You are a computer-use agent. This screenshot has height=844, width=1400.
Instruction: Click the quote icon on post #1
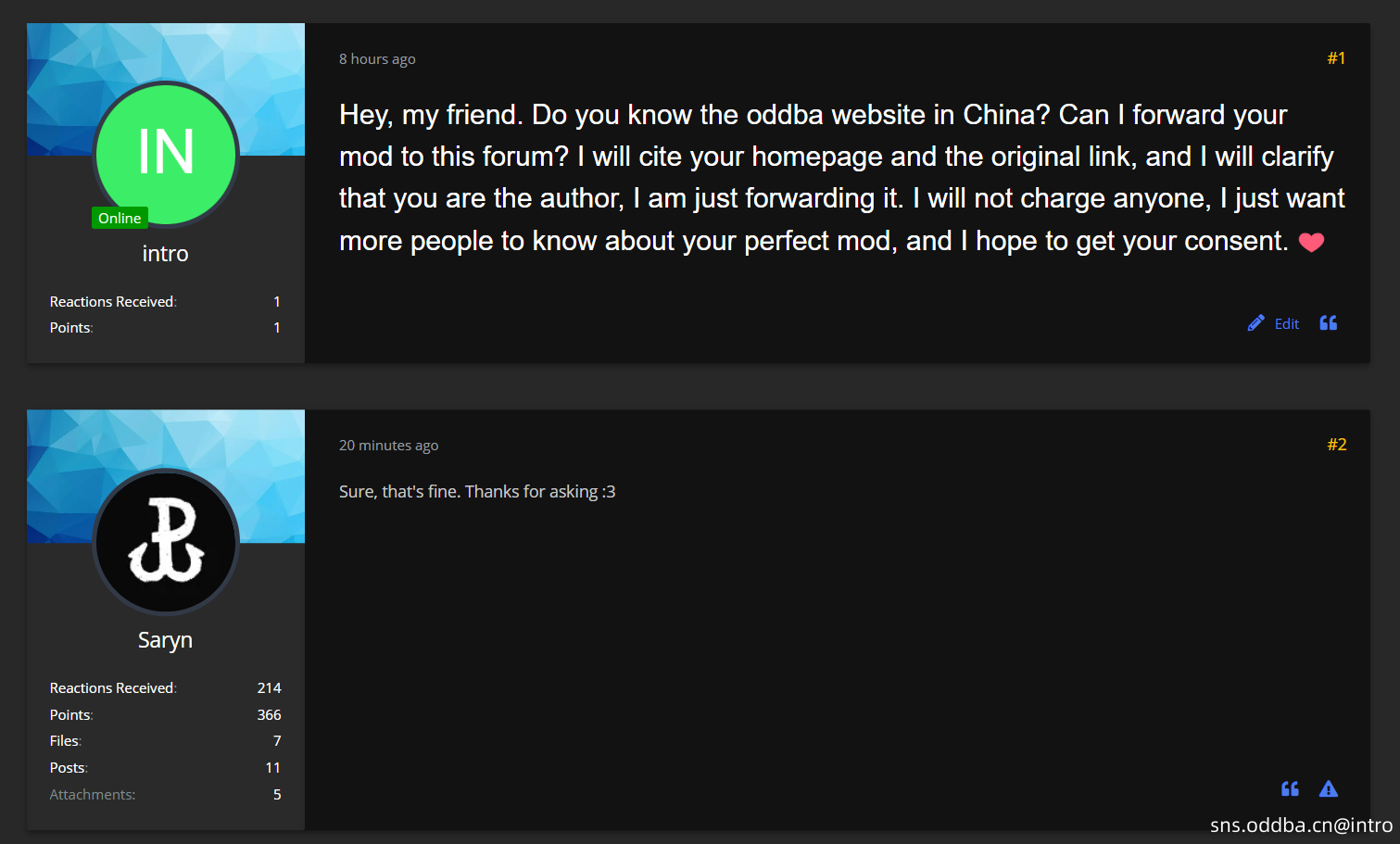coord(1328,323)
